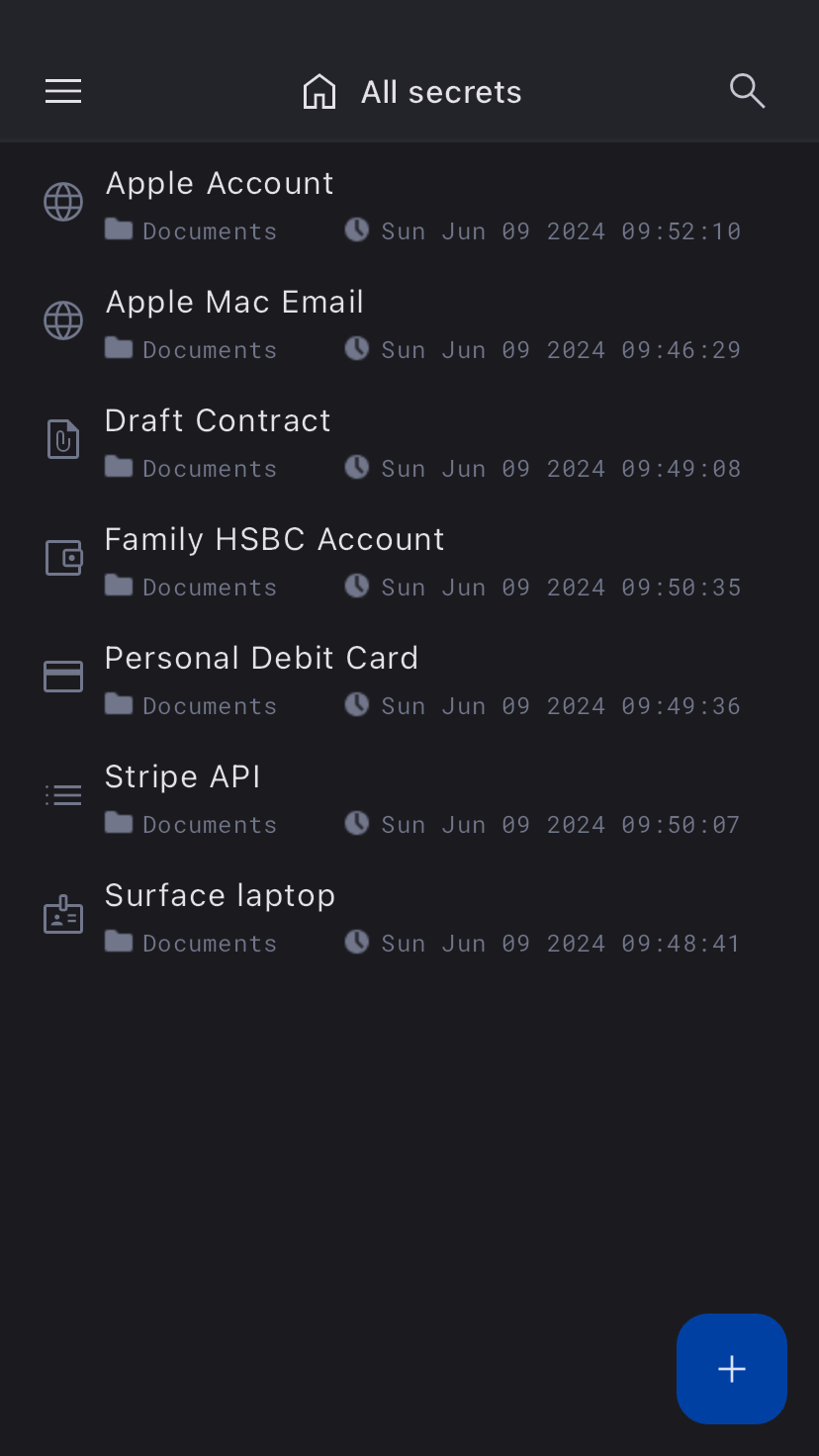Click the globe icon for Apple Account
This screenshot has width=819, height=1456.
pos(63,203)
